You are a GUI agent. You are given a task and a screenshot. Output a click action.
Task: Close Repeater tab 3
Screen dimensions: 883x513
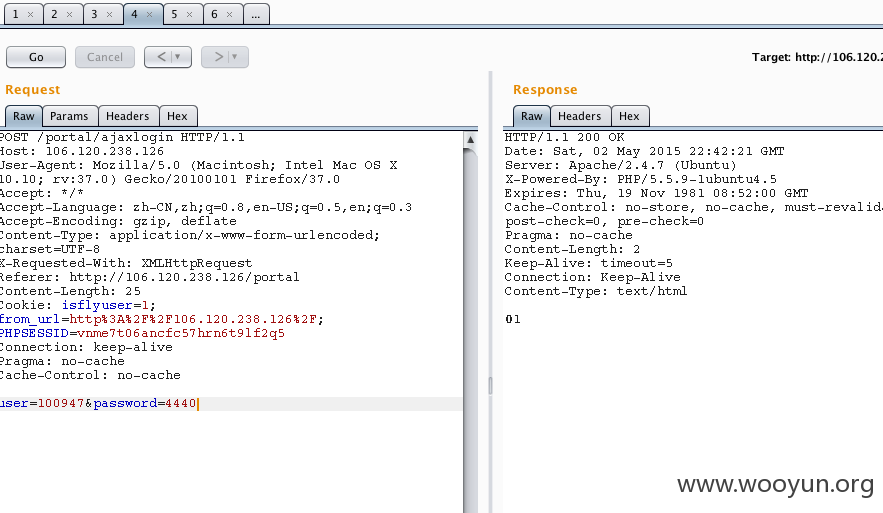(x=109, y=15)
